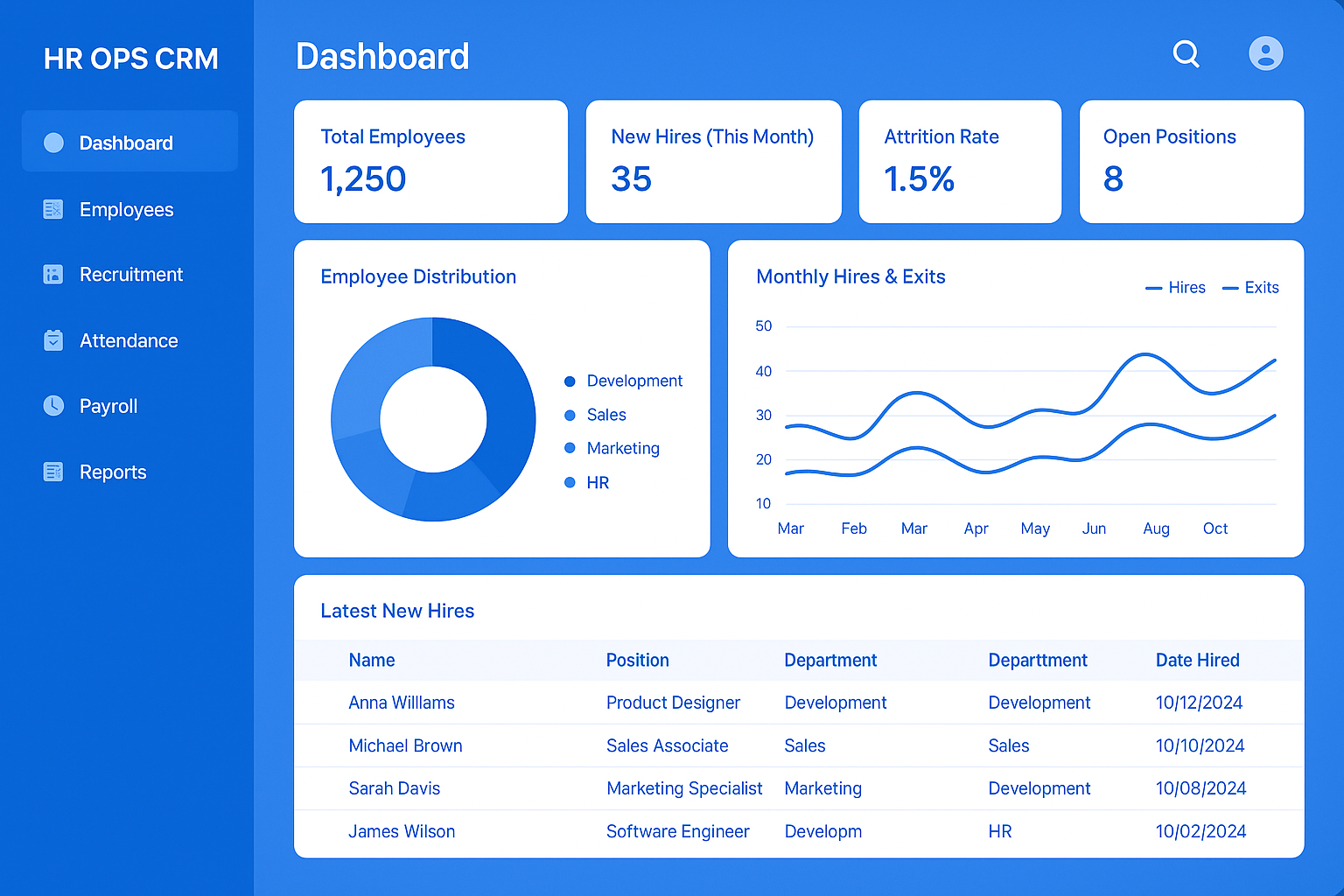Image resolution: width=1344 pixels, height=896 pixels.
Task: Click the search magnifier icon
Action: point(1186,54)
